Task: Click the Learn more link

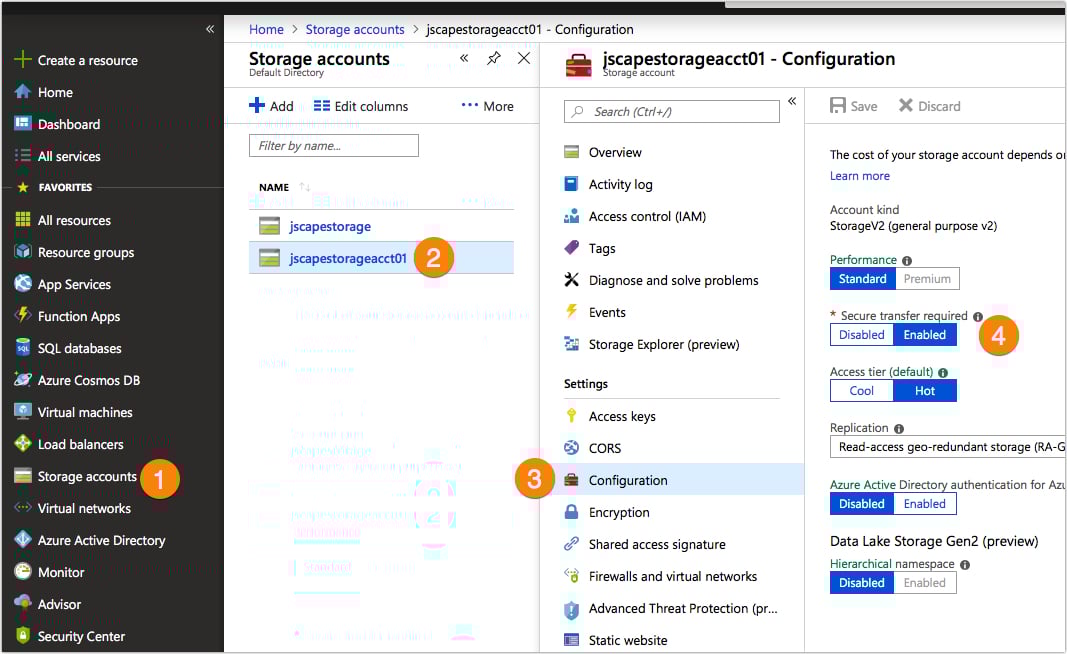Action: 858,175
